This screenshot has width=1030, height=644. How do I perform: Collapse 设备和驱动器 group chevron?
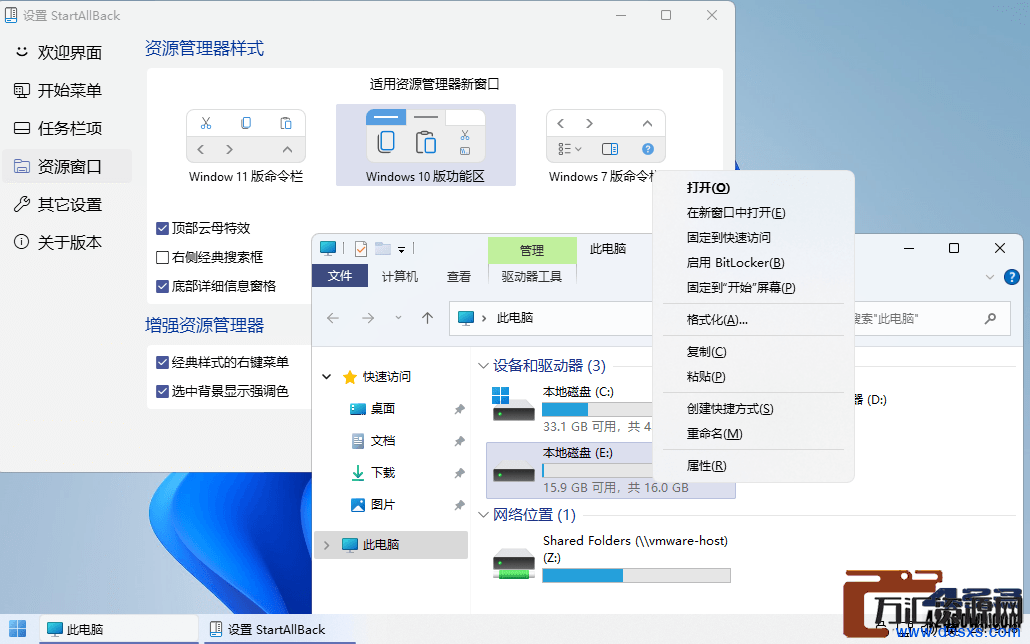click(x=483, y=366)
